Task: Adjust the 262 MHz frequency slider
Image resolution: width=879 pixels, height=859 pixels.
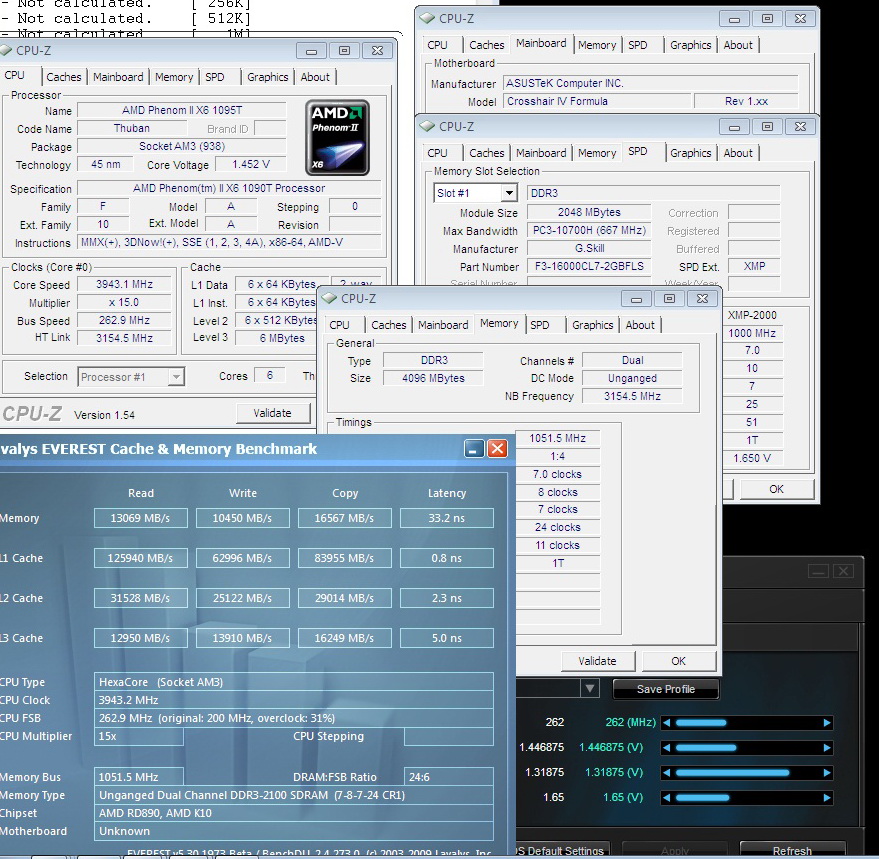Action: point(747,723)
